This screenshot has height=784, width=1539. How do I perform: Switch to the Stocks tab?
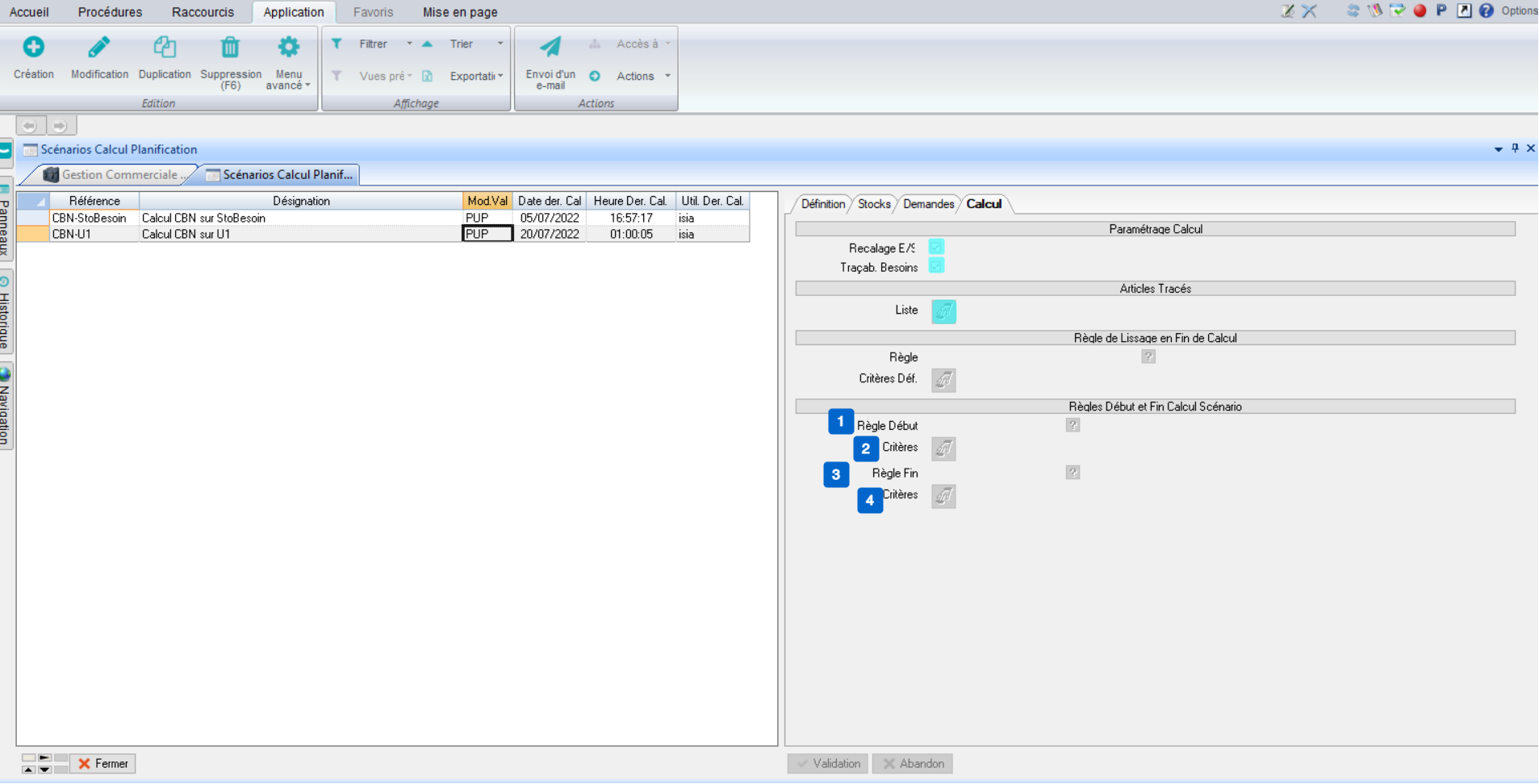point(873,204)
